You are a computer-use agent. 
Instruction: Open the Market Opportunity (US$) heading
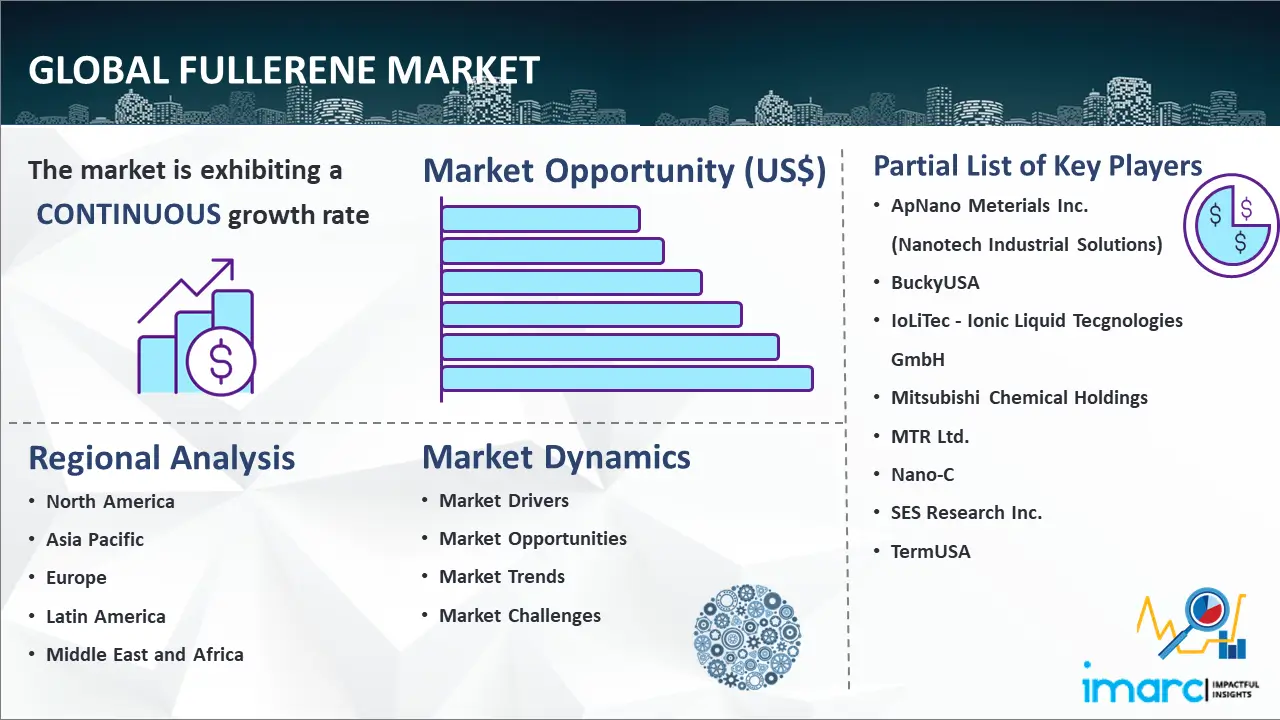(x=624, y=171)
